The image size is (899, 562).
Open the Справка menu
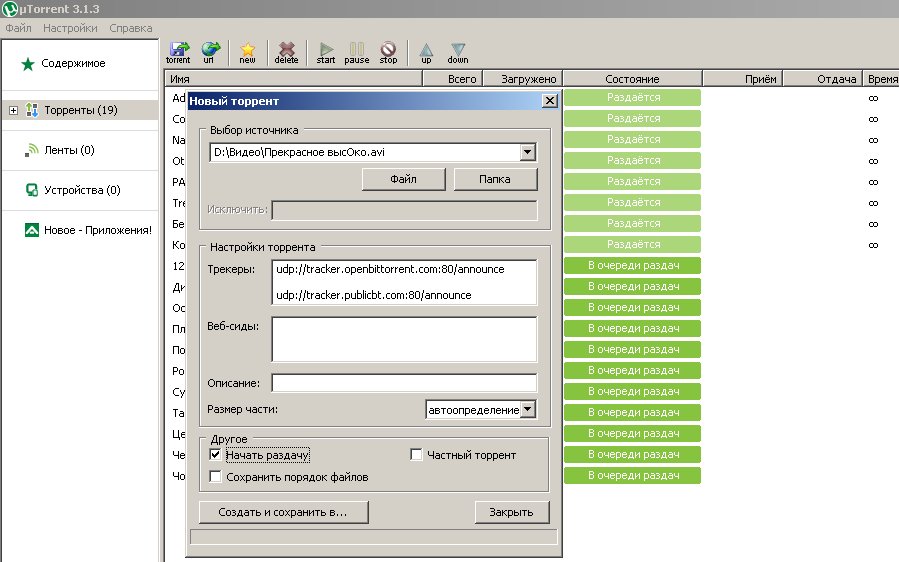pos(131,28)
